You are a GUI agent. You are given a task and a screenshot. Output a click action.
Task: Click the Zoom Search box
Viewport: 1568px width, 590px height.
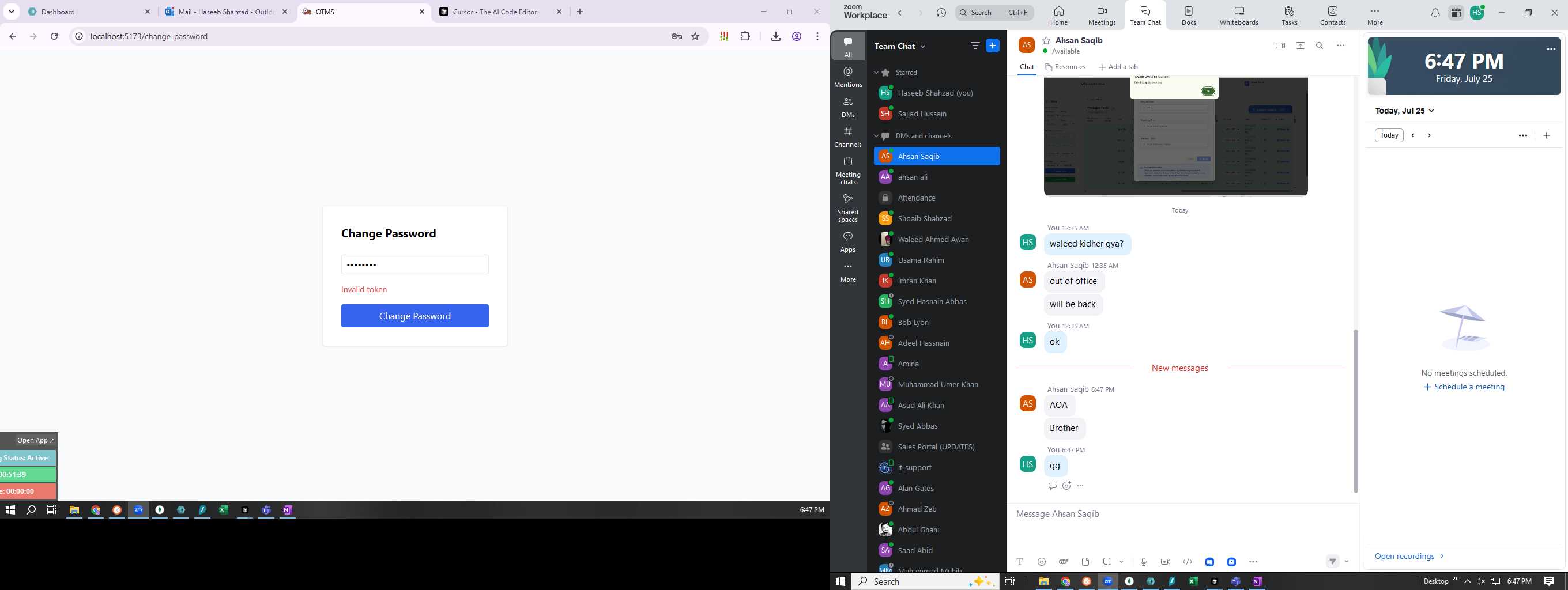point(993,12)
